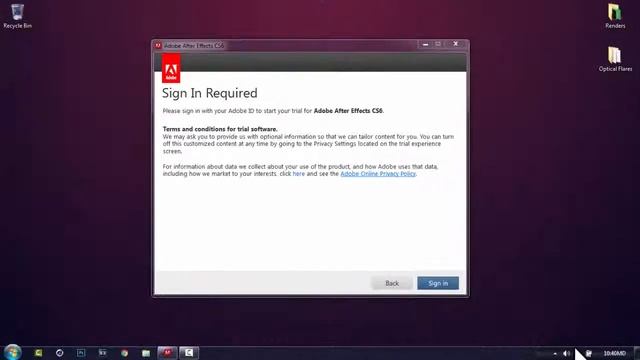Follow the 'here' link about data collection
The width and height of the screenshot is (640, 360).
pos(299,173)
